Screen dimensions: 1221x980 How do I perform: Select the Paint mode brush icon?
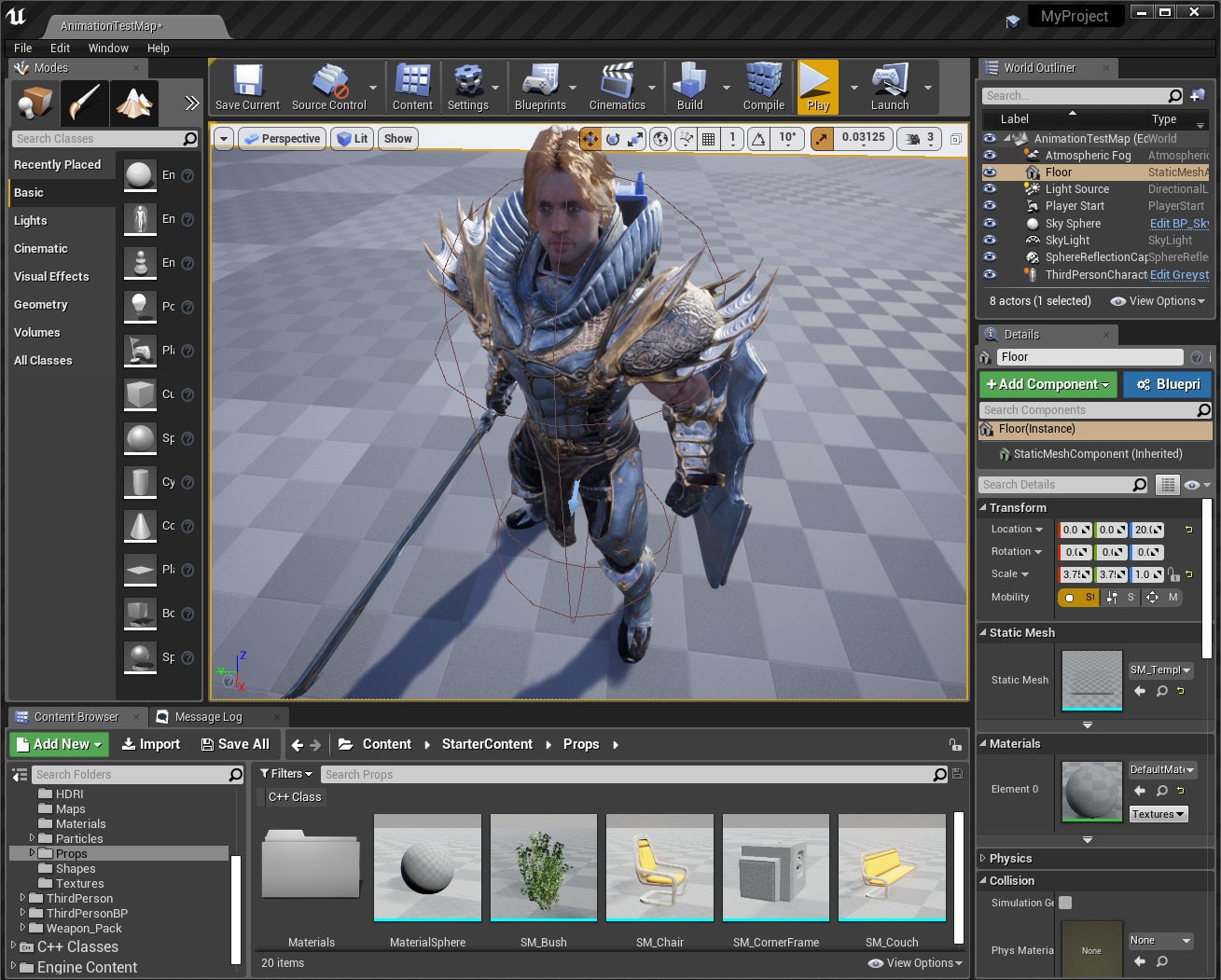coord(85,103)
